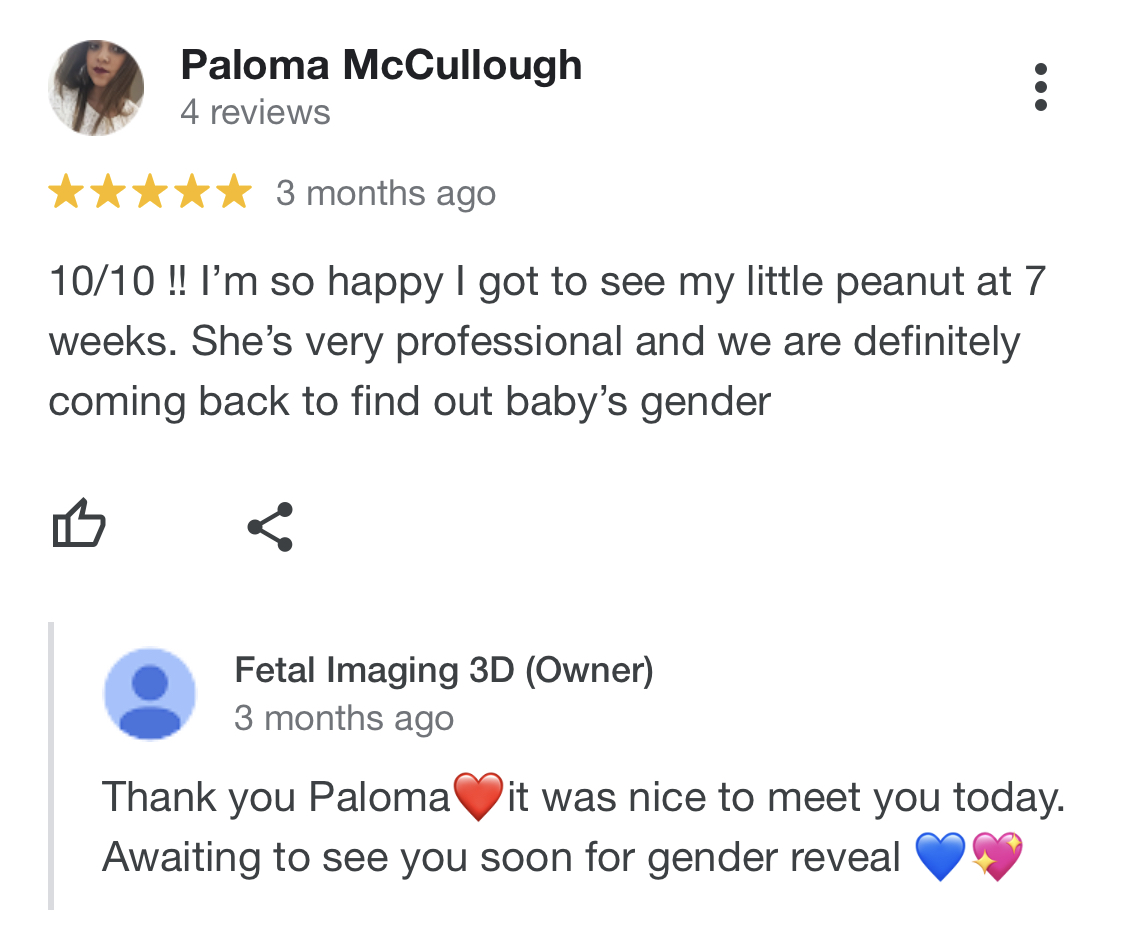
Task: Click the Paloma McCullough reviewer name
Action: pos(381,66)
